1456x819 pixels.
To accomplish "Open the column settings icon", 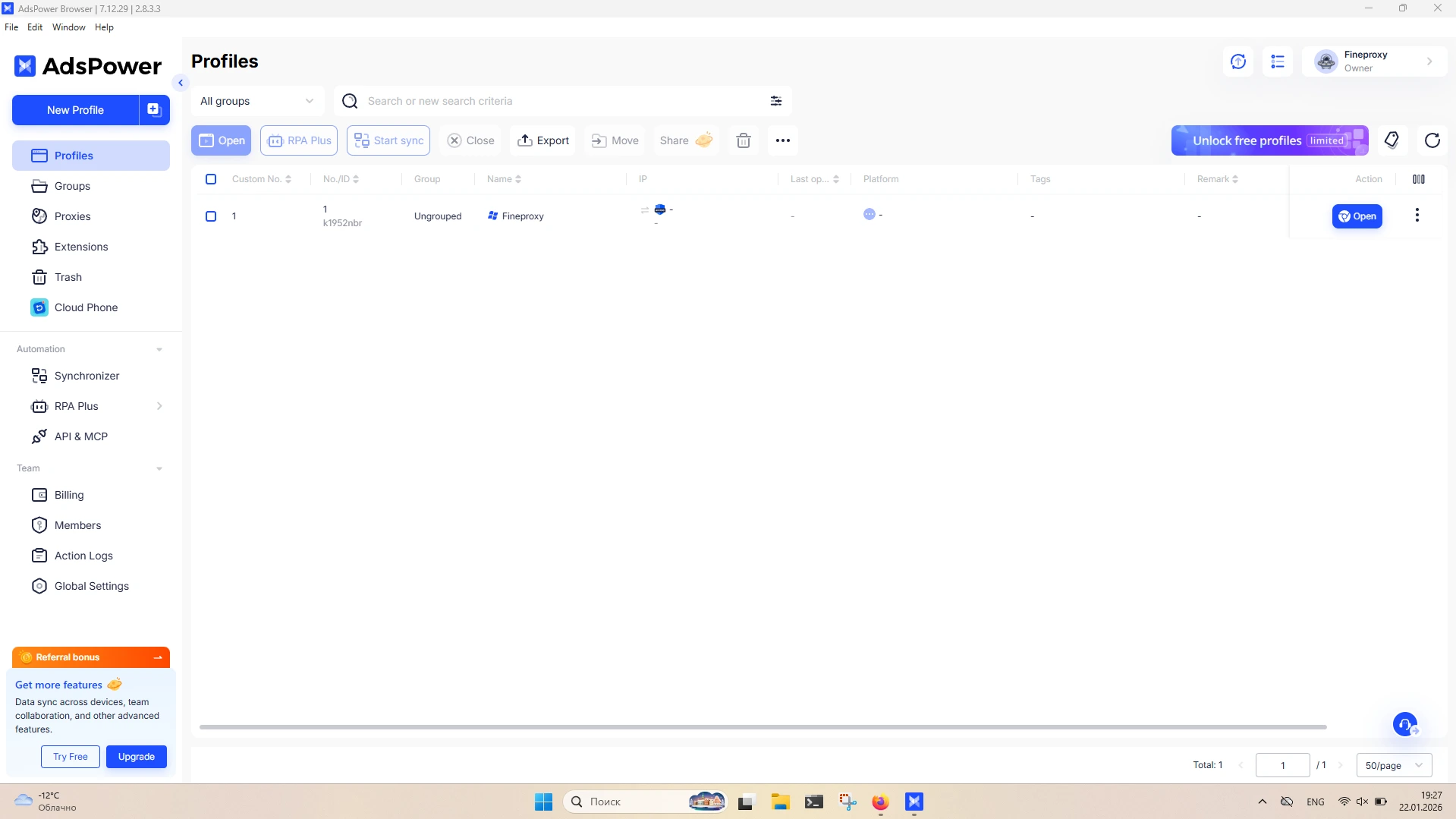I will pyautogui.click(x=1419, y=179).
